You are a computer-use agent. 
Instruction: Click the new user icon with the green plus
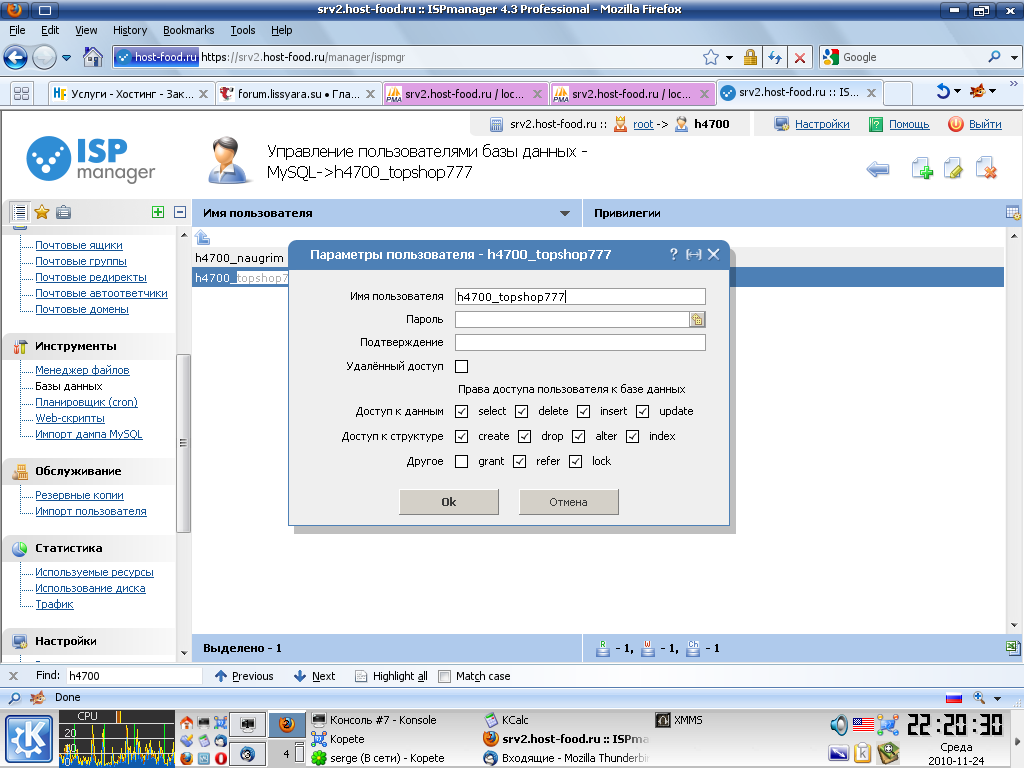(921, 168)
